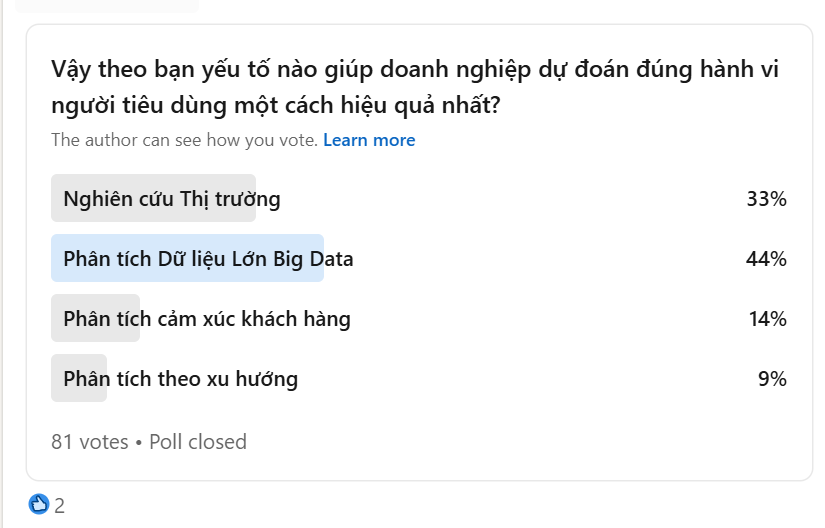
Task: Click the blue Like reaction icon
Action: pos(39,504)
